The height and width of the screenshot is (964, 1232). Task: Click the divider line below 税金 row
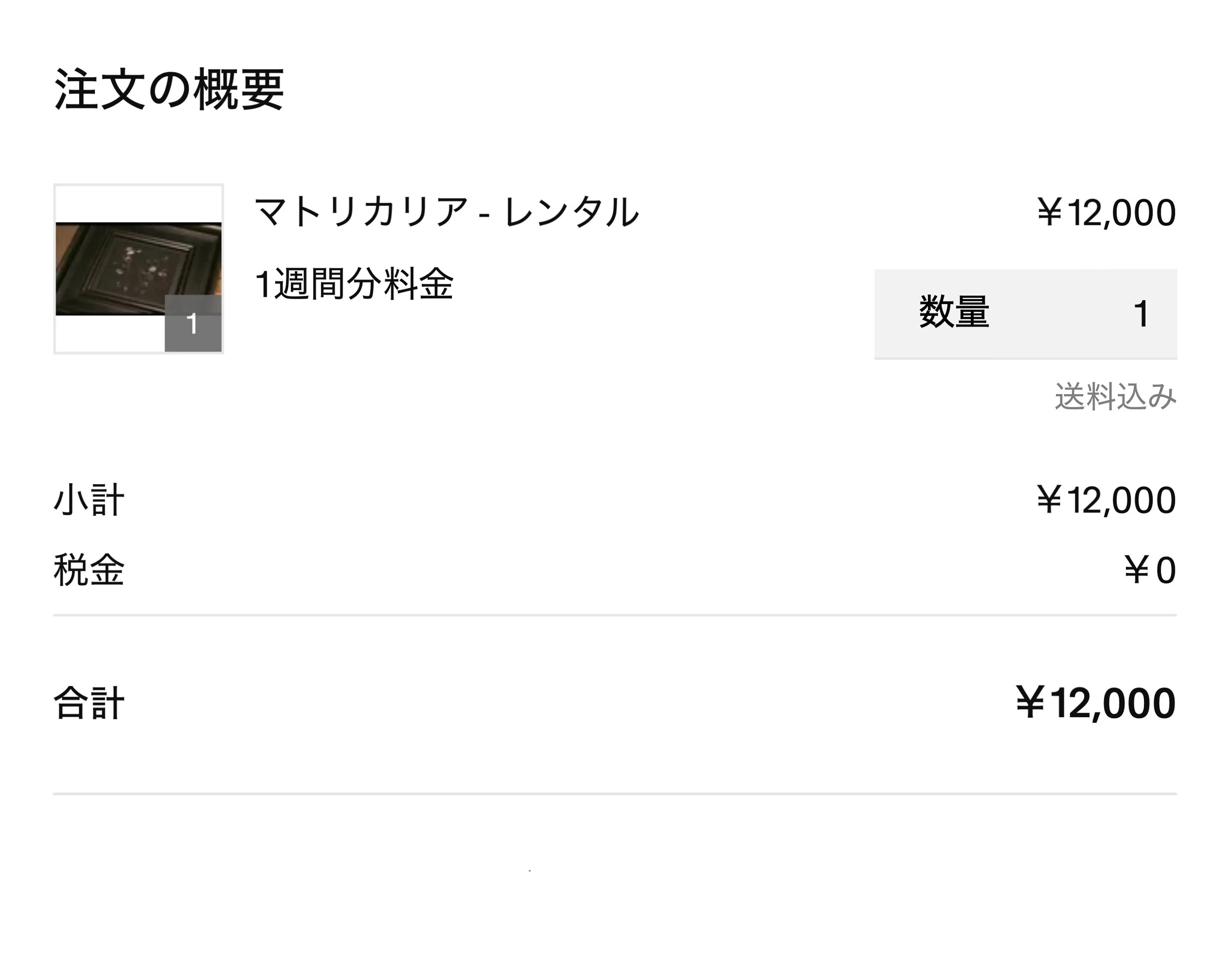[x=615, y=615]
